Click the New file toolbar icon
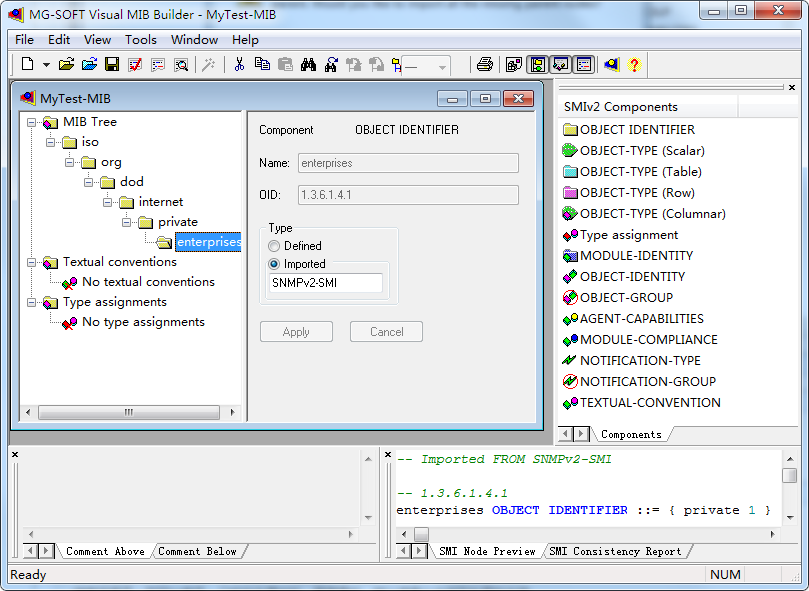The image size is (809, 591). 27,65
